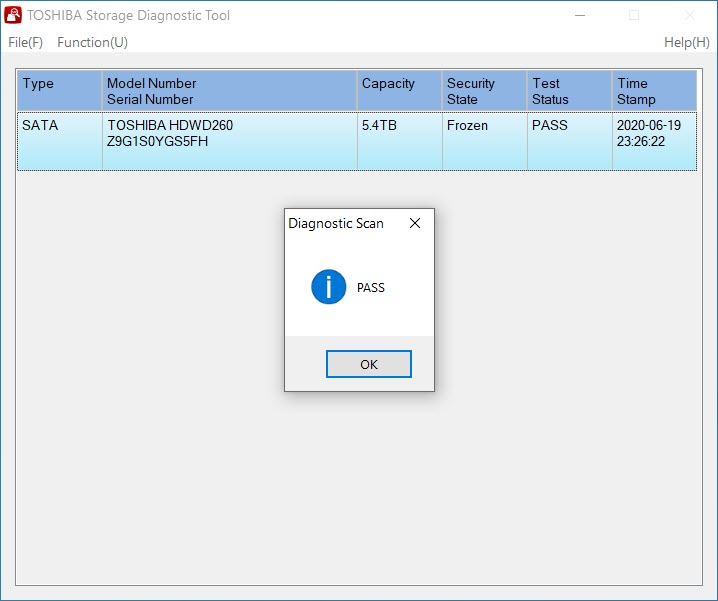This screenshot has height=601, width=718.
Task: Click the 2020-06-19 time stamp date
Action: click(x=649, y=125)
